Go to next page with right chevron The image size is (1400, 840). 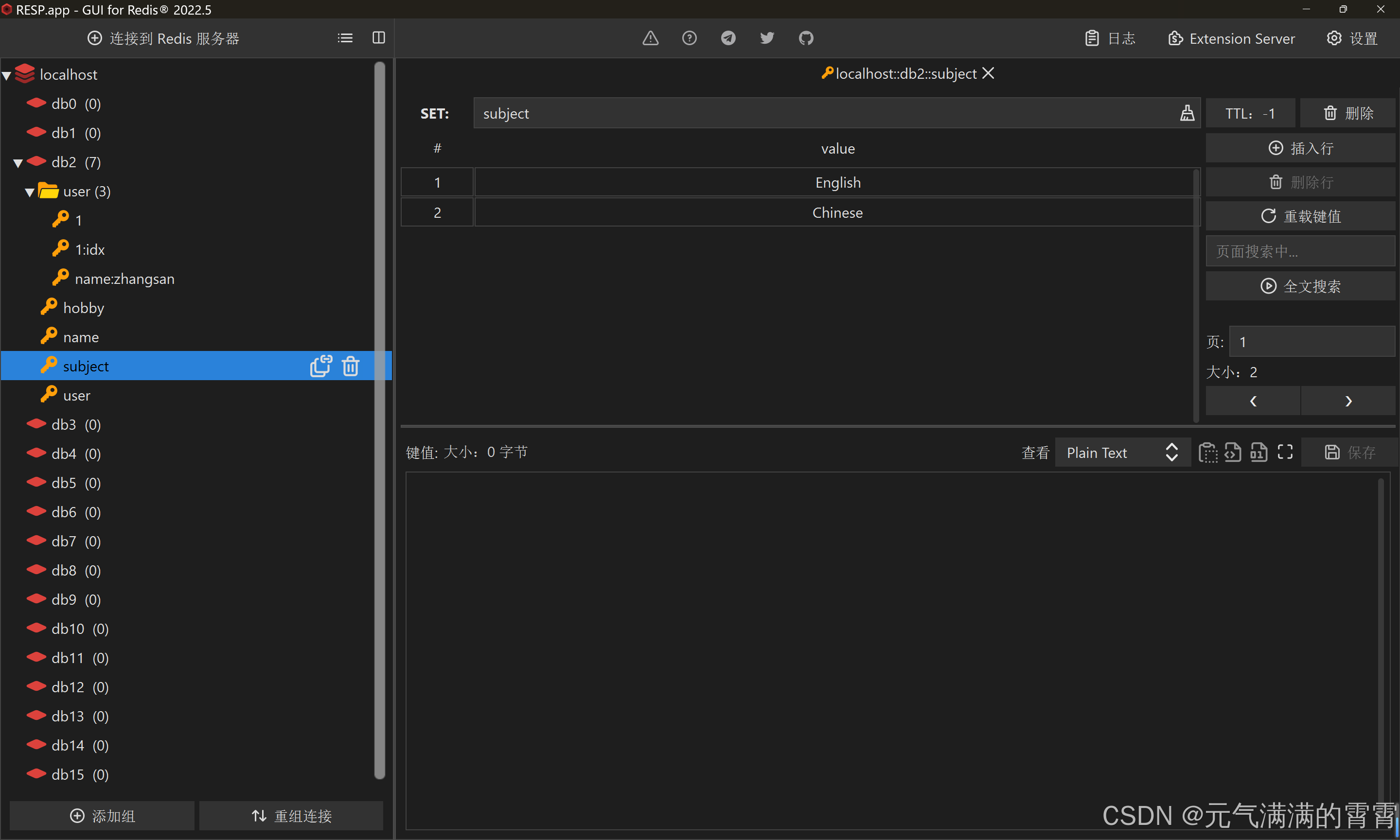click(x=1348, y=402)
